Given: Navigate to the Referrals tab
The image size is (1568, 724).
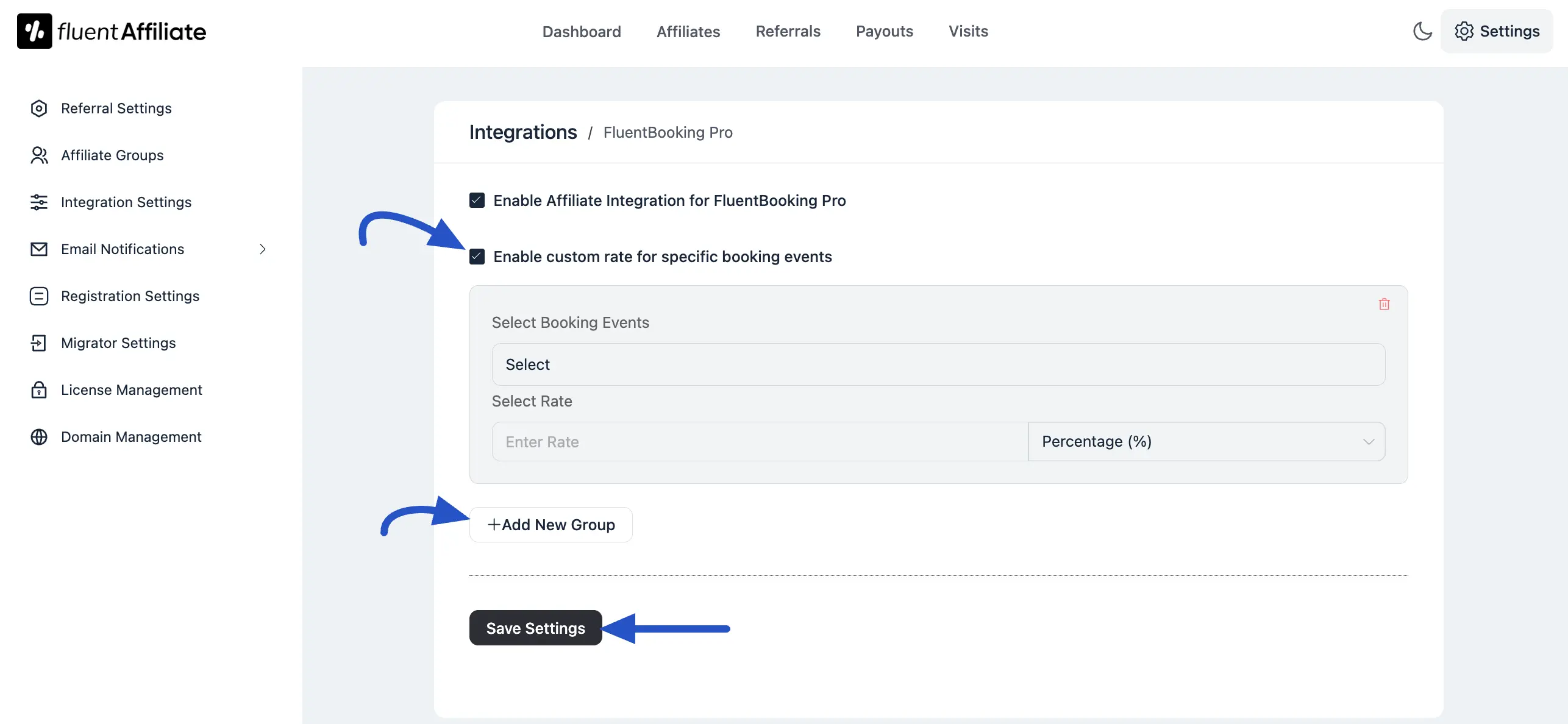Looking at the screenshot, I should pos(788,31).
